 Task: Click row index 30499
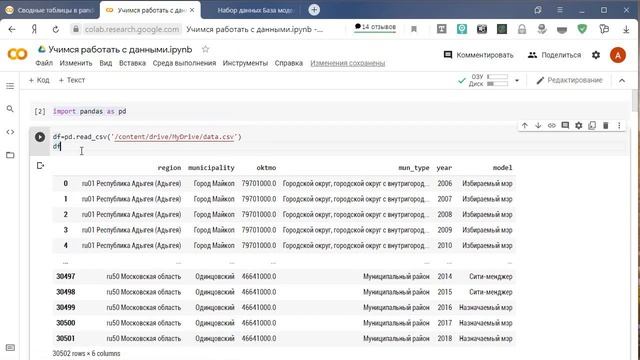pyautogui.click(x=66, y=307)
